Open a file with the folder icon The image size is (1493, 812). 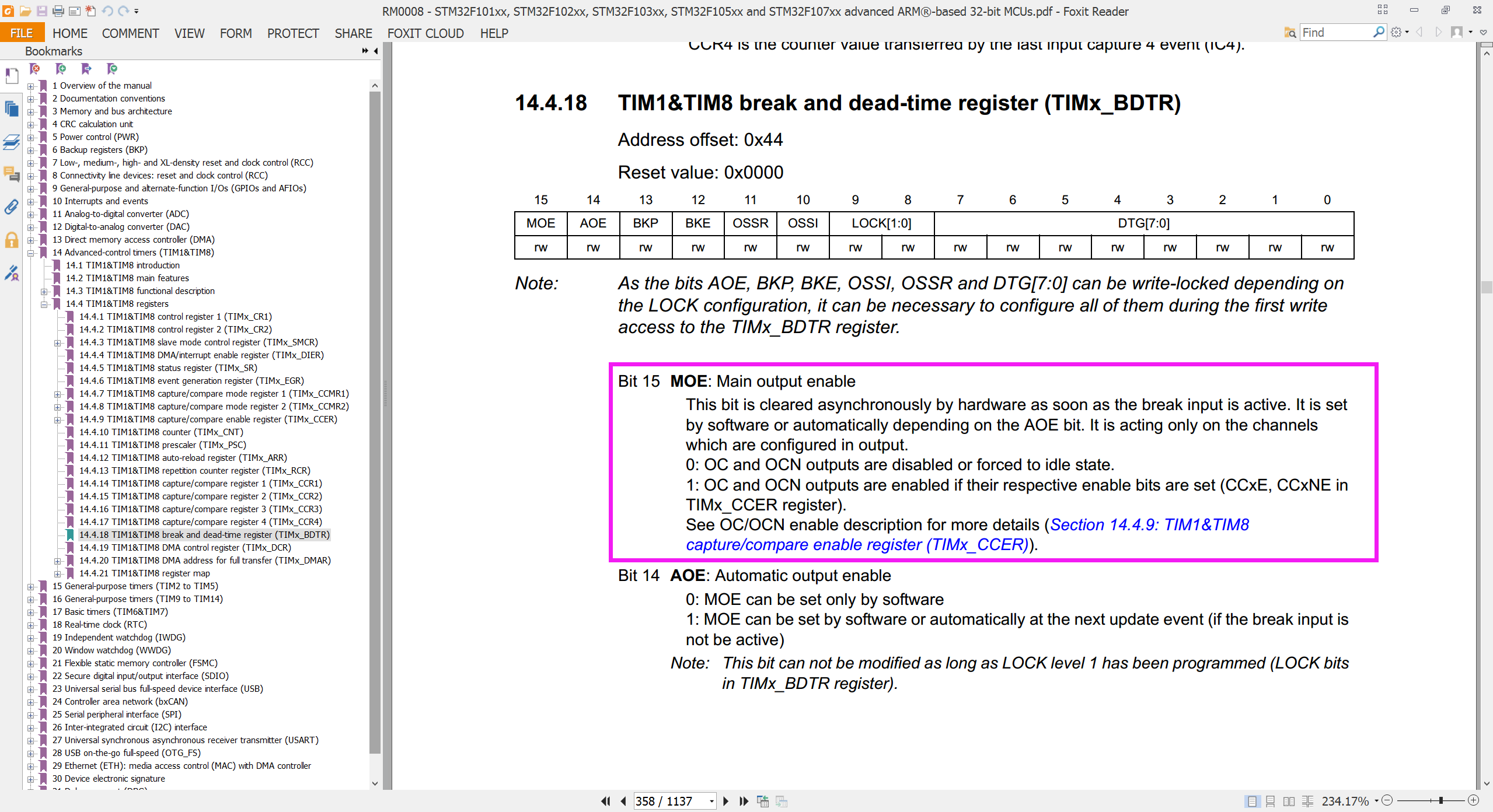tap(25, 11)
